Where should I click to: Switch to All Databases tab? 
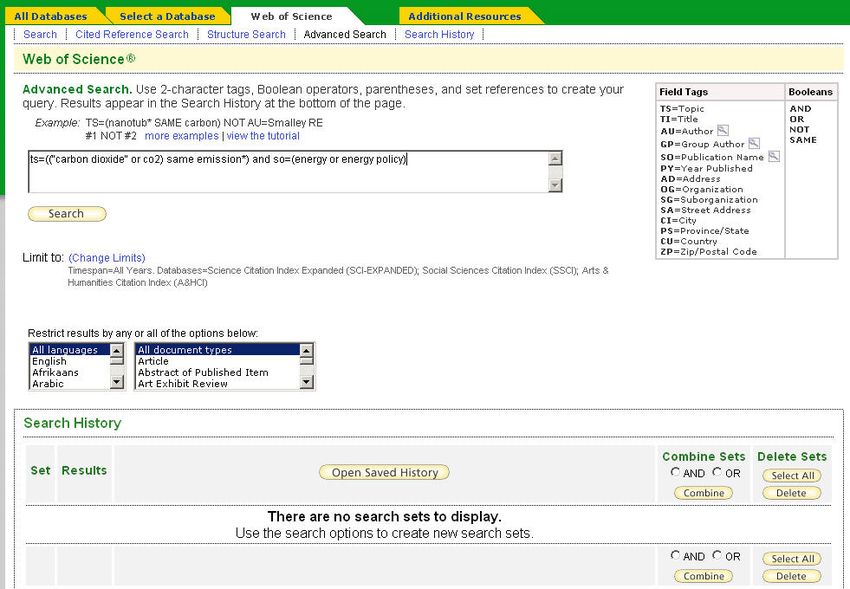click(50, 16)
